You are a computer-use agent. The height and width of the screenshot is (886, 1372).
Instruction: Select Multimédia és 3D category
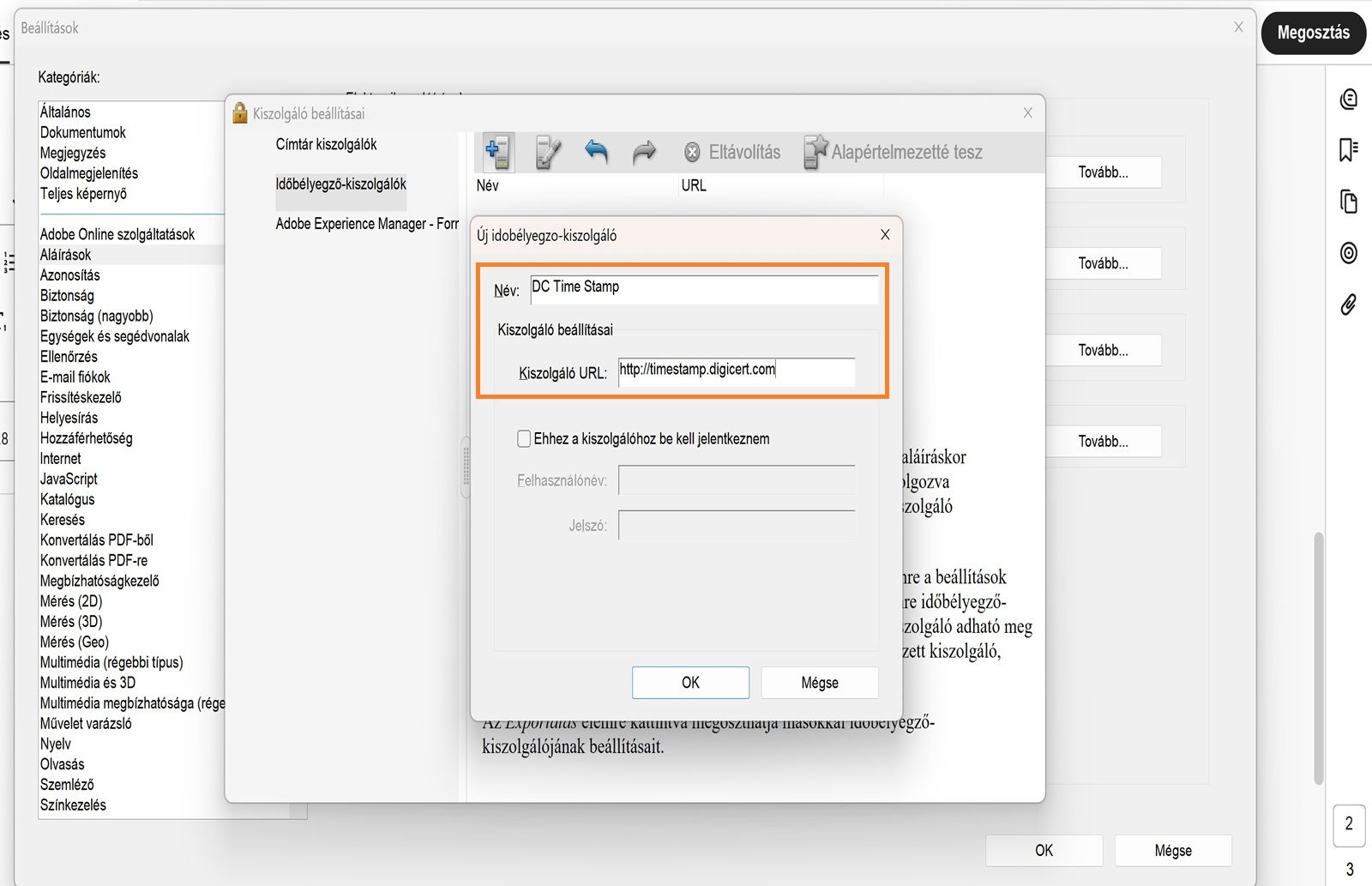pyautogui.click(x=87, y=683)
